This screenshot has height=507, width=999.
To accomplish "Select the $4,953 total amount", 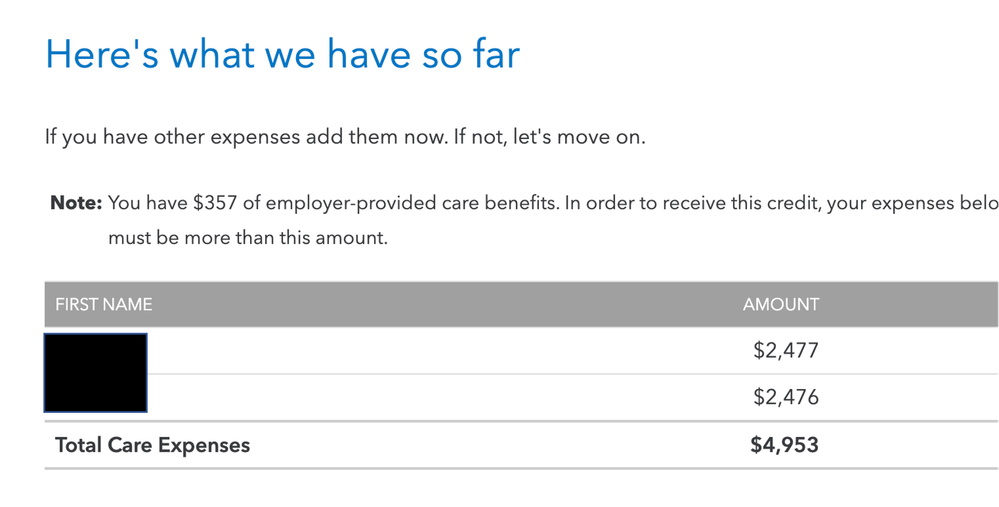I will [784, 445].
